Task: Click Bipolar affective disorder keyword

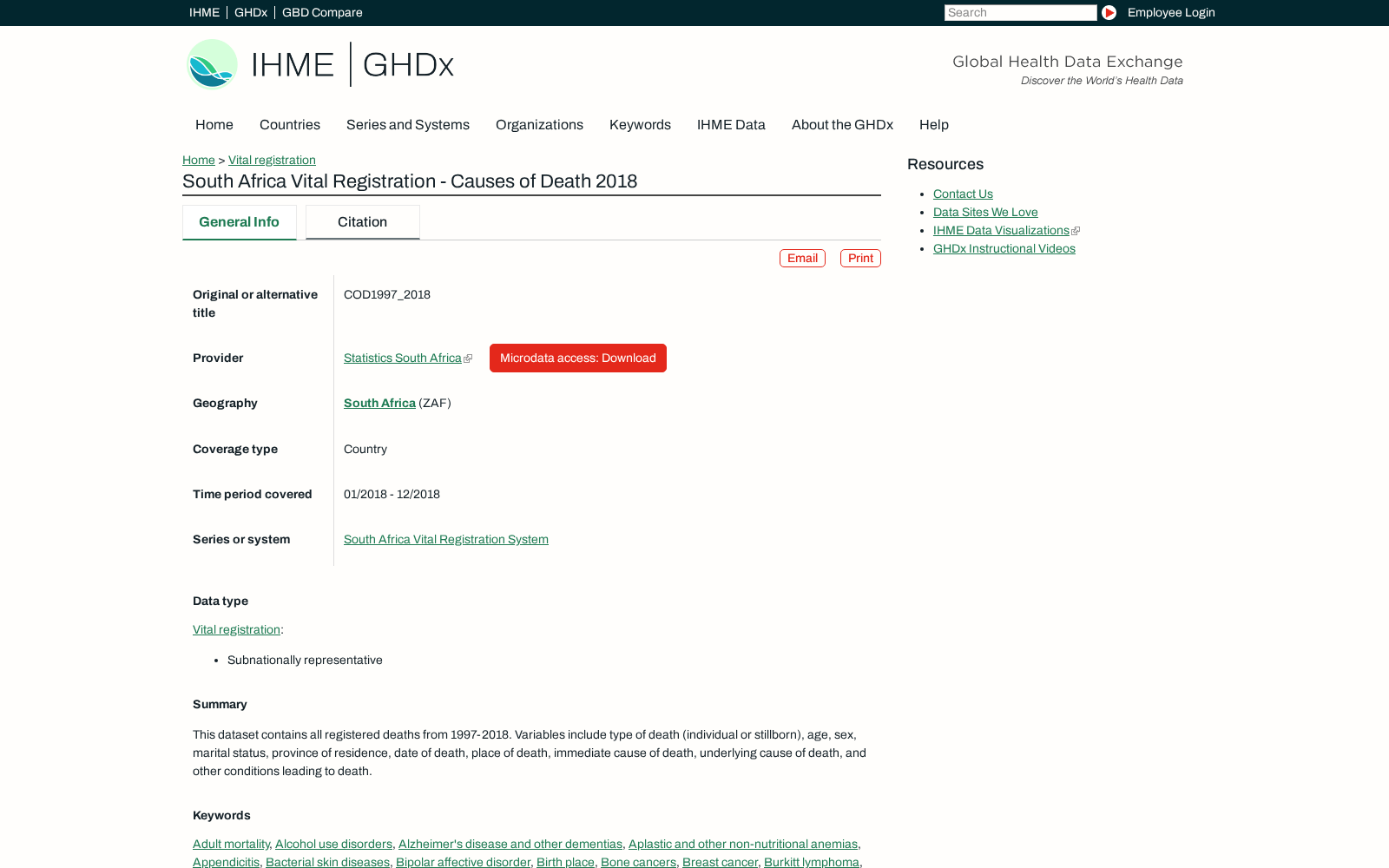Action: 463,862
